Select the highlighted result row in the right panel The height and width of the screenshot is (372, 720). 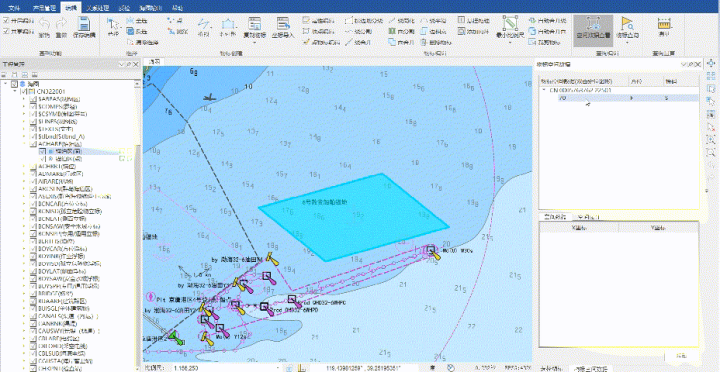click(x=620, y=98)
